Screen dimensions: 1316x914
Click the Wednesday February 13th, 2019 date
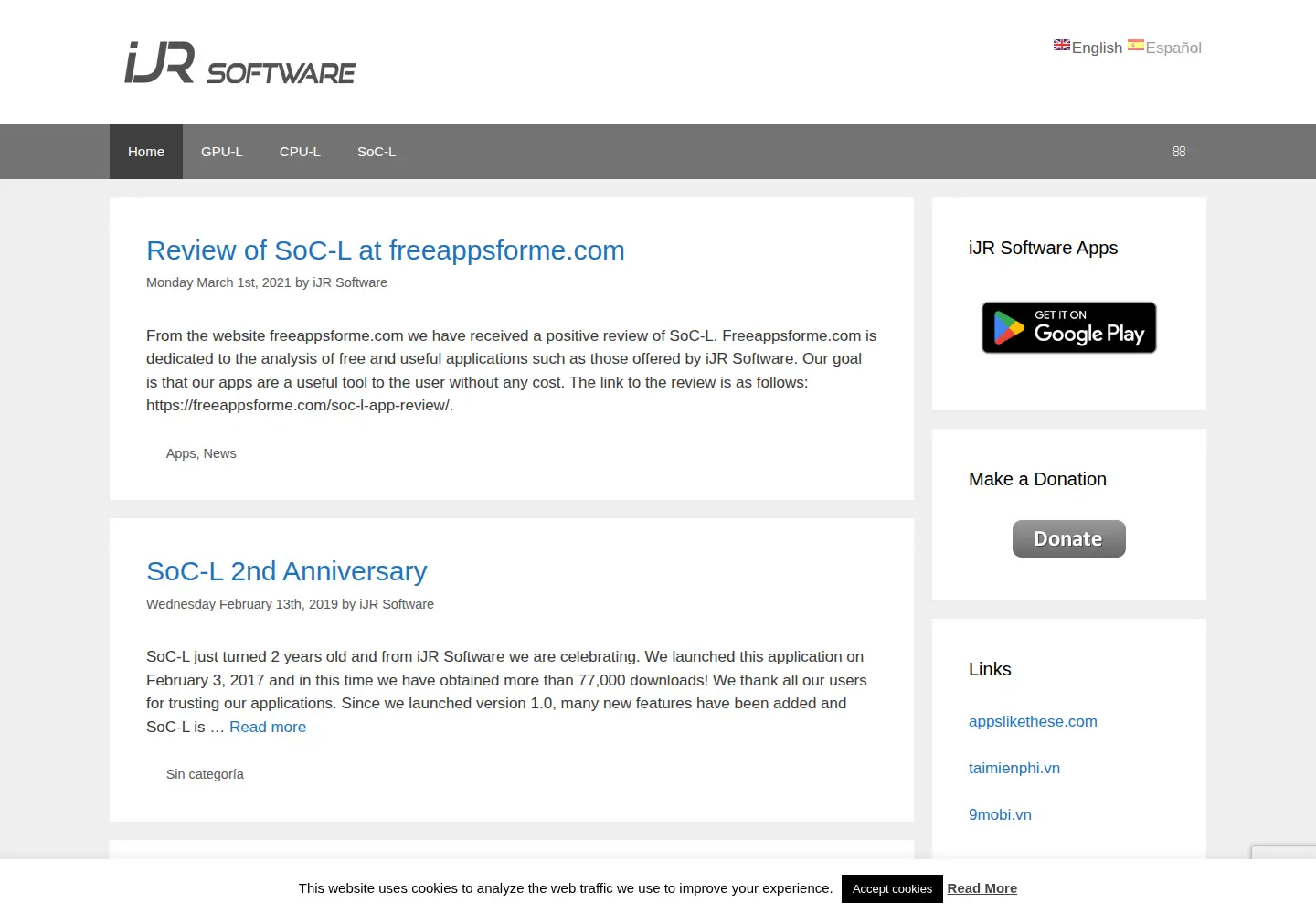pyautogui.click(x=242, y=604)
